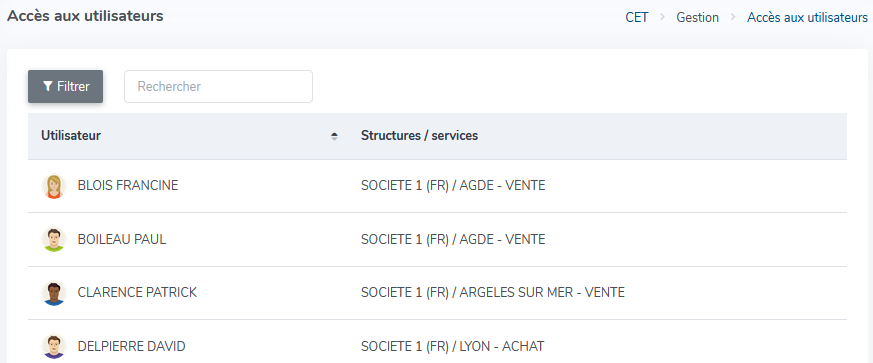Click the Structures / services column header
The width and height of the screenshot is (873, 363).
click(419, 135)
